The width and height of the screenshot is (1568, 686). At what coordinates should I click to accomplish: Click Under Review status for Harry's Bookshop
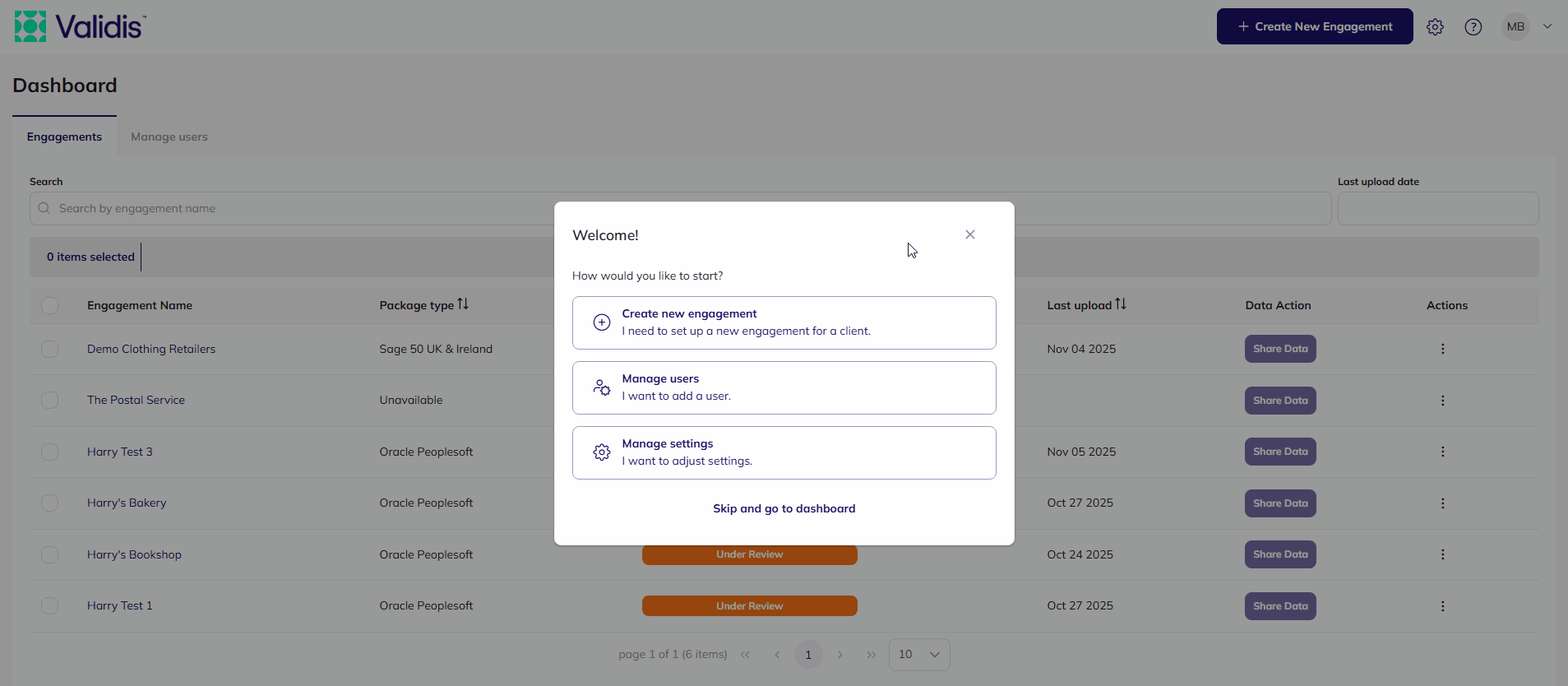click(750, 555)
